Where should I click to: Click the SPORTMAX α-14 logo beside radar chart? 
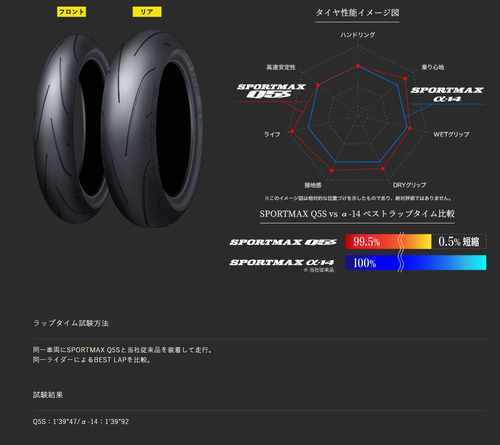447,94
